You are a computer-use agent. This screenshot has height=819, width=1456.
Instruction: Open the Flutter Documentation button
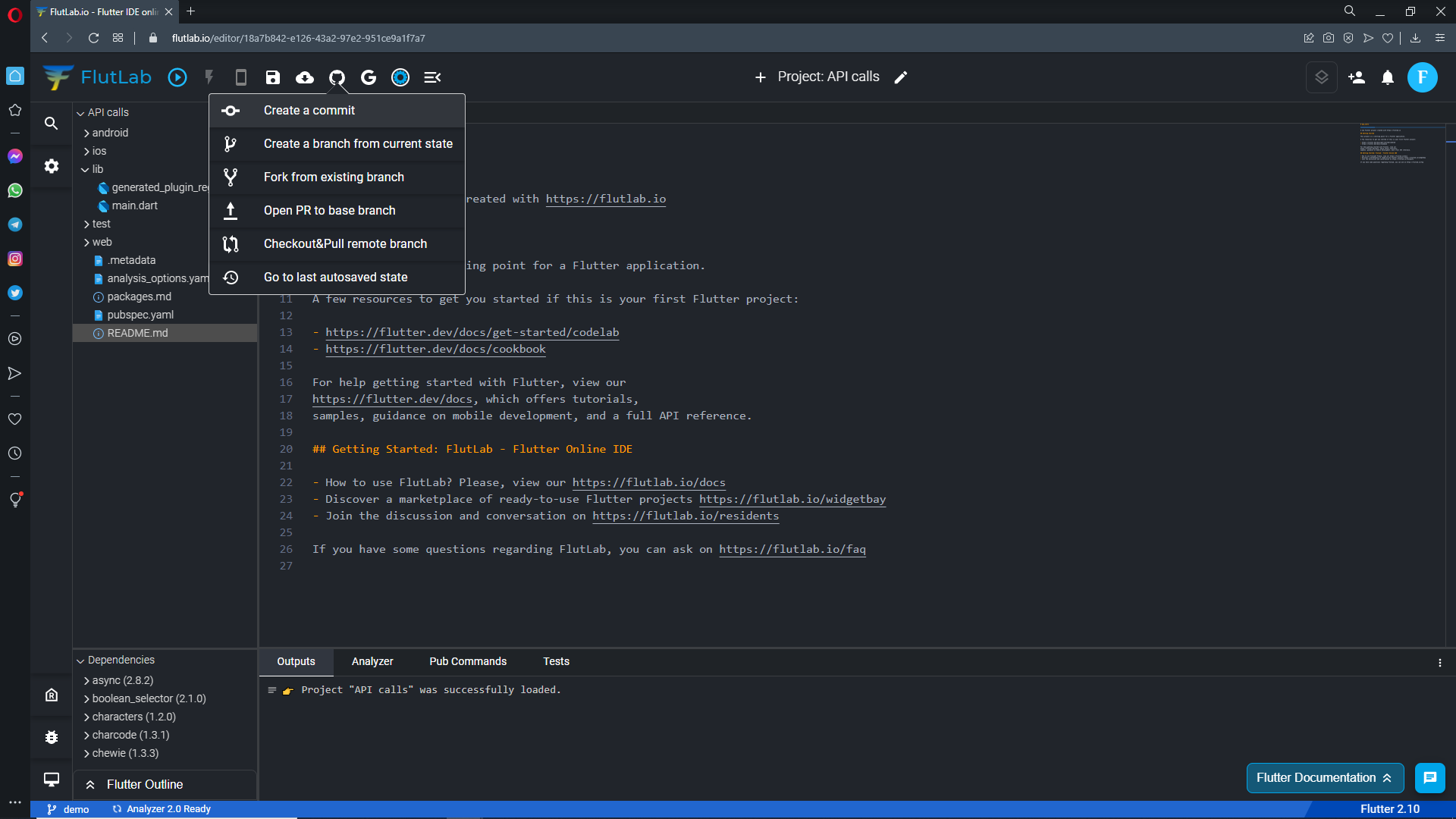(1325, 778)
